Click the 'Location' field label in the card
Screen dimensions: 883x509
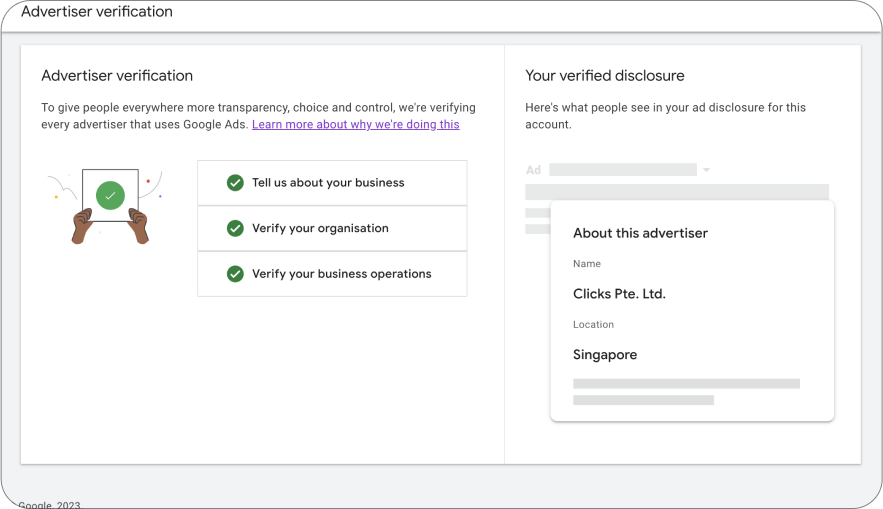[593, 325]
